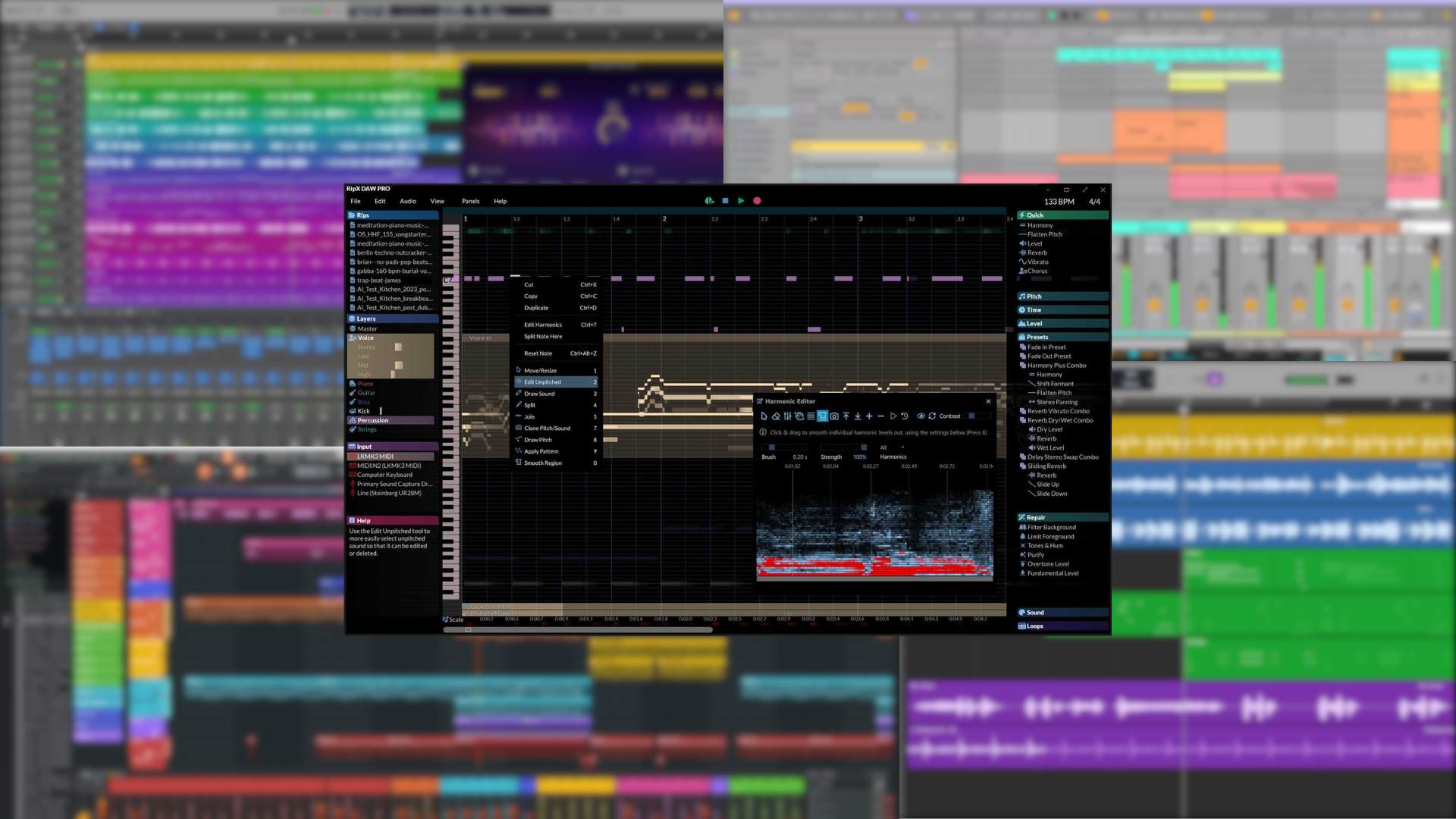Click the horizontal scrollbar below the timeline
Image resolution: width=1456 pixels, height=819 pixels.
click(578, 629)
